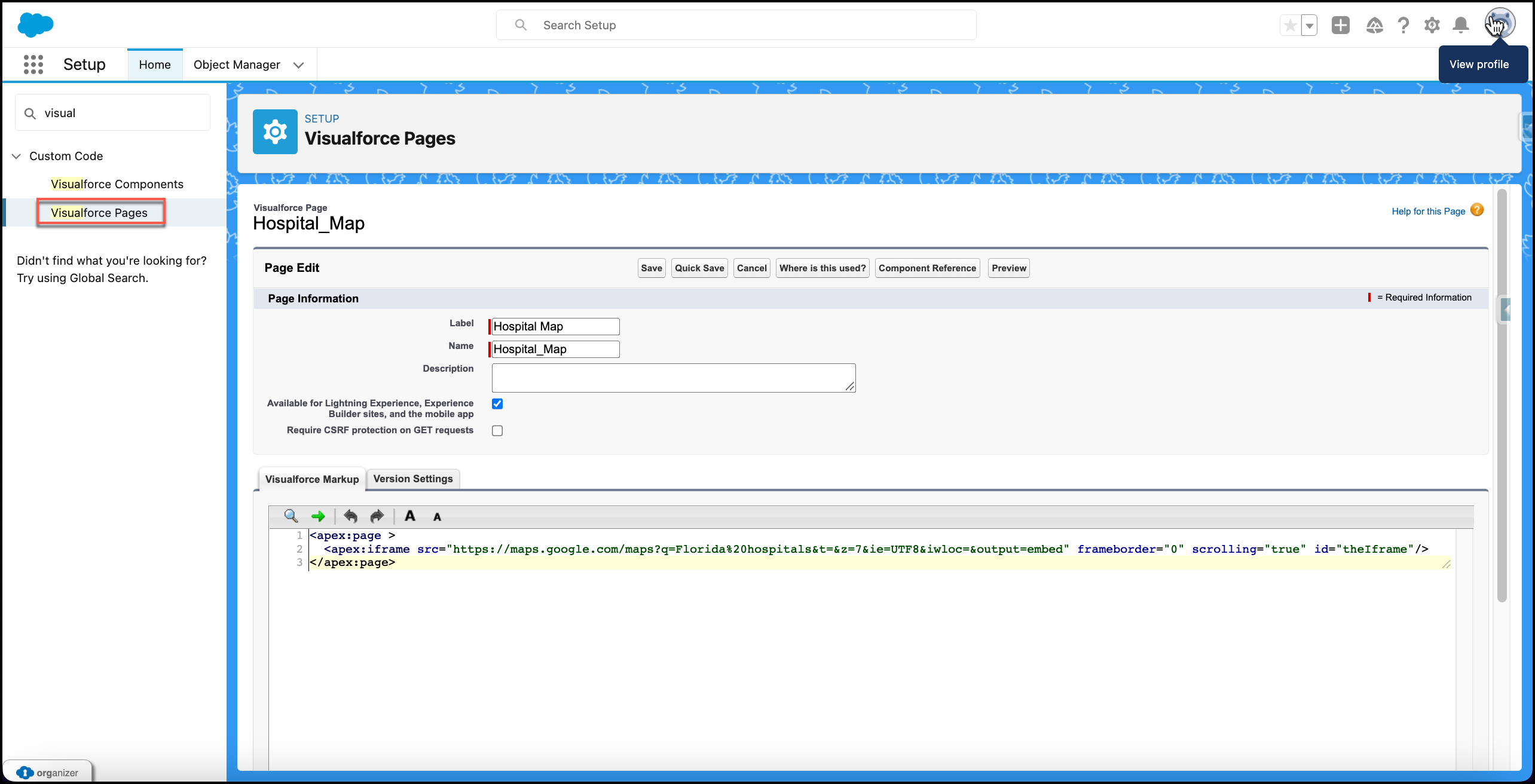Image resolution: width=1535 pixels, height=784 pixels.
Task: Click the user profile avatar
Action: pyautogui.click(x=1500, y=24)
